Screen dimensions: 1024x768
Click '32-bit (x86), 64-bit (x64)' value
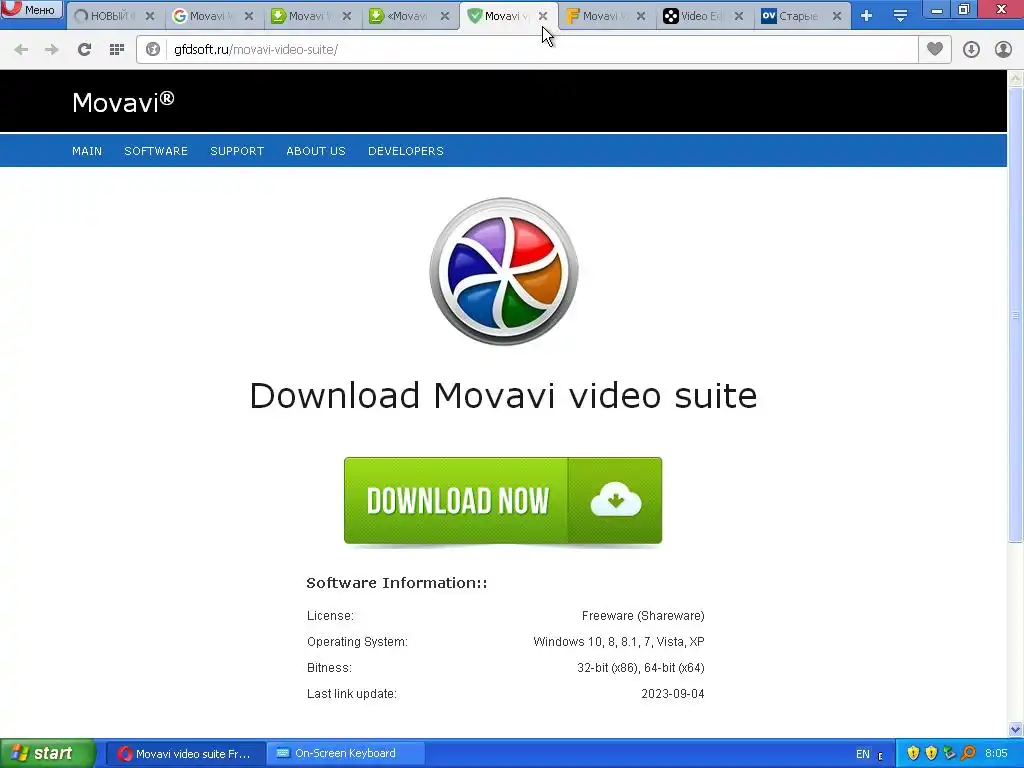pyautogui.click(x=641, y=668)
